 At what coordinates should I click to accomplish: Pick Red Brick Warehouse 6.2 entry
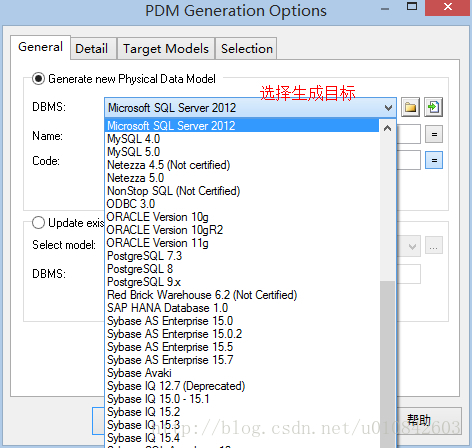coord(242,295)
